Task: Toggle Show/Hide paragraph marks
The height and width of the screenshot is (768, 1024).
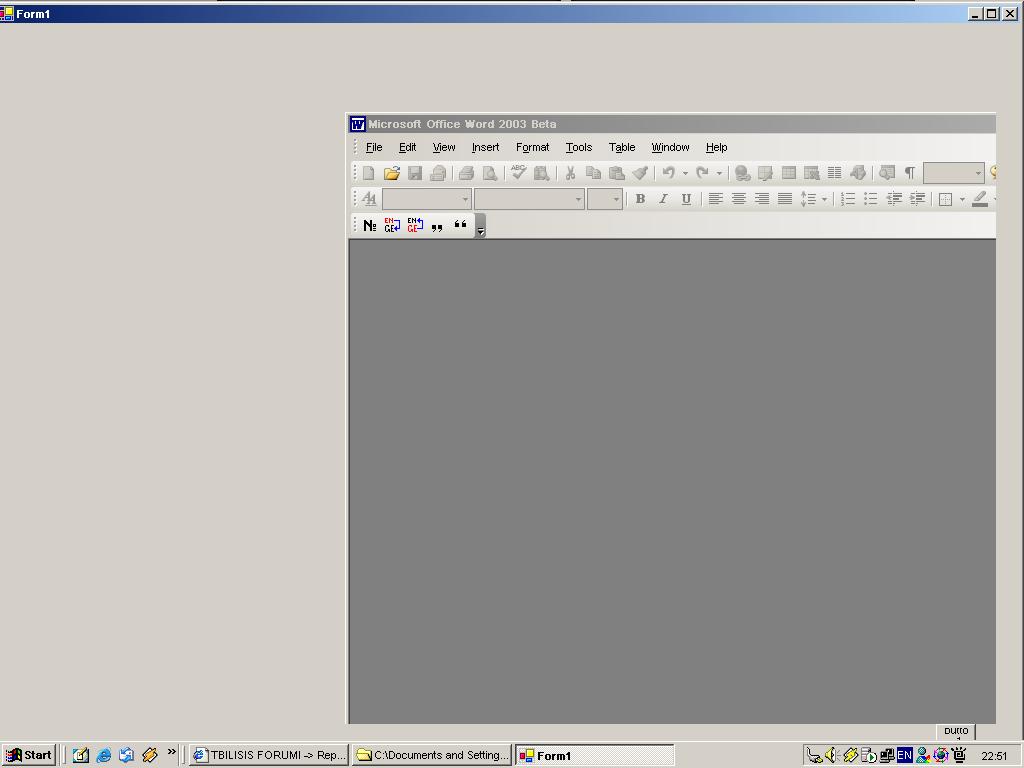Action: coord(909,173)
